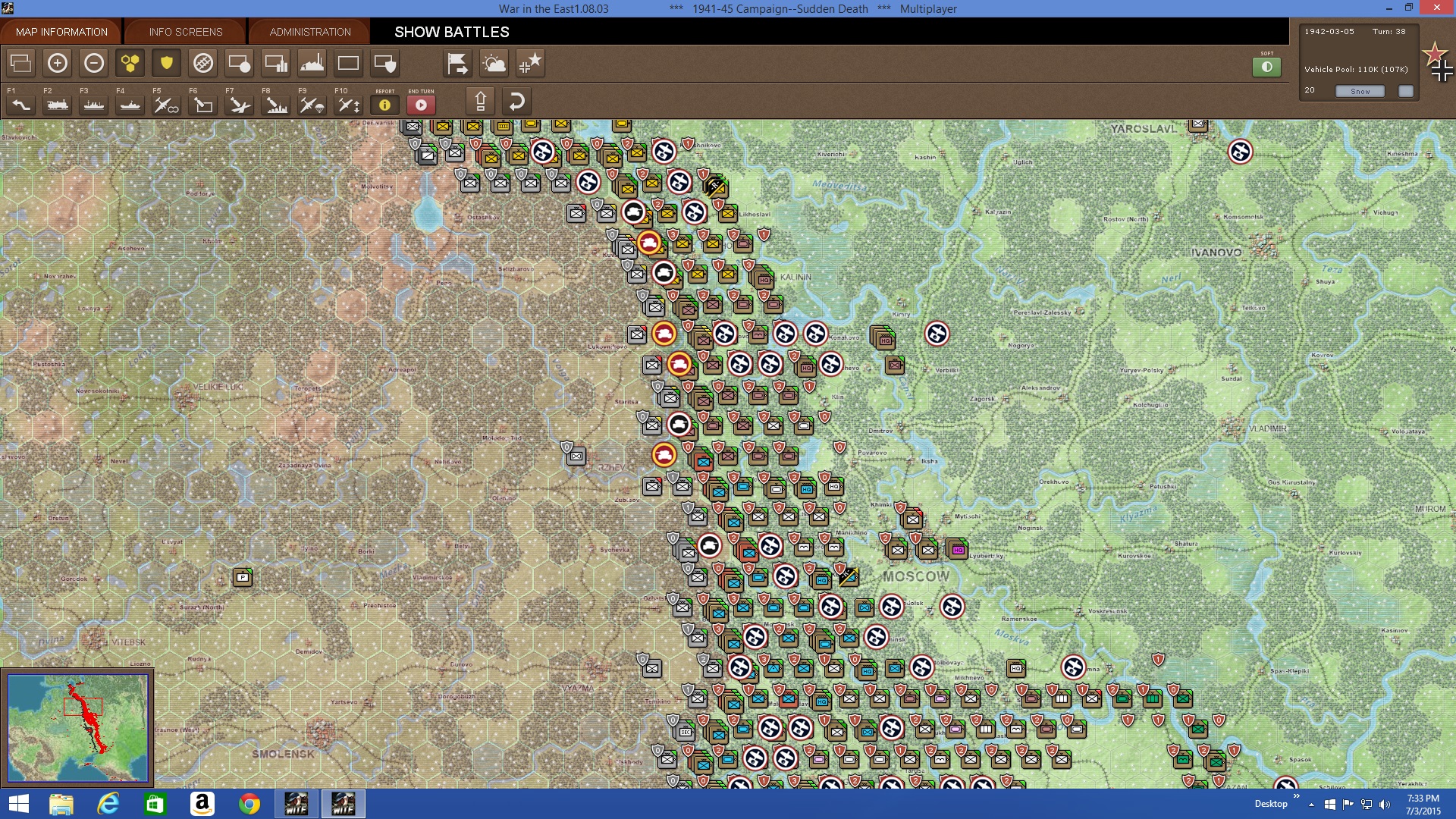Click the volume icon in system tray
The height and width of the screenshot is (819, 1456).
click(1385, 804)
